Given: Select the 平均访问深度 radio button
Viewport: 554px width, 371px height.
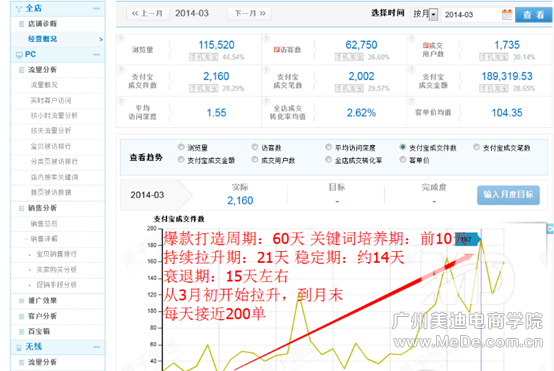Looking at the screenshot, I should [x=329, y=147].
